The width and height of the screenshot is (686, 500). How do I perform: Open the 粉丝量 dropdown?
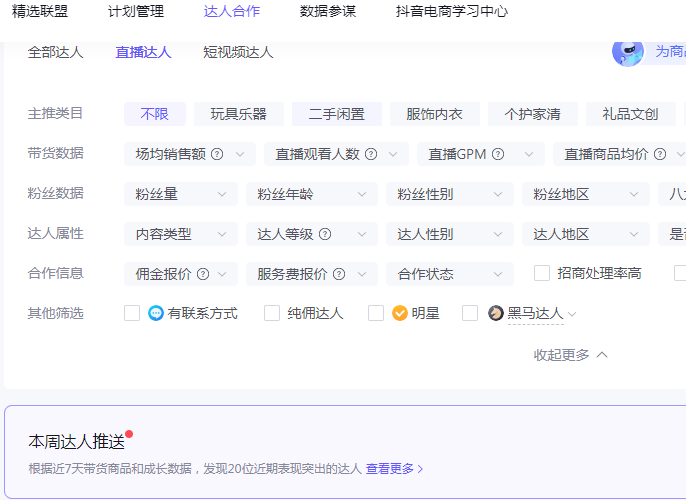tap(180, 194)
